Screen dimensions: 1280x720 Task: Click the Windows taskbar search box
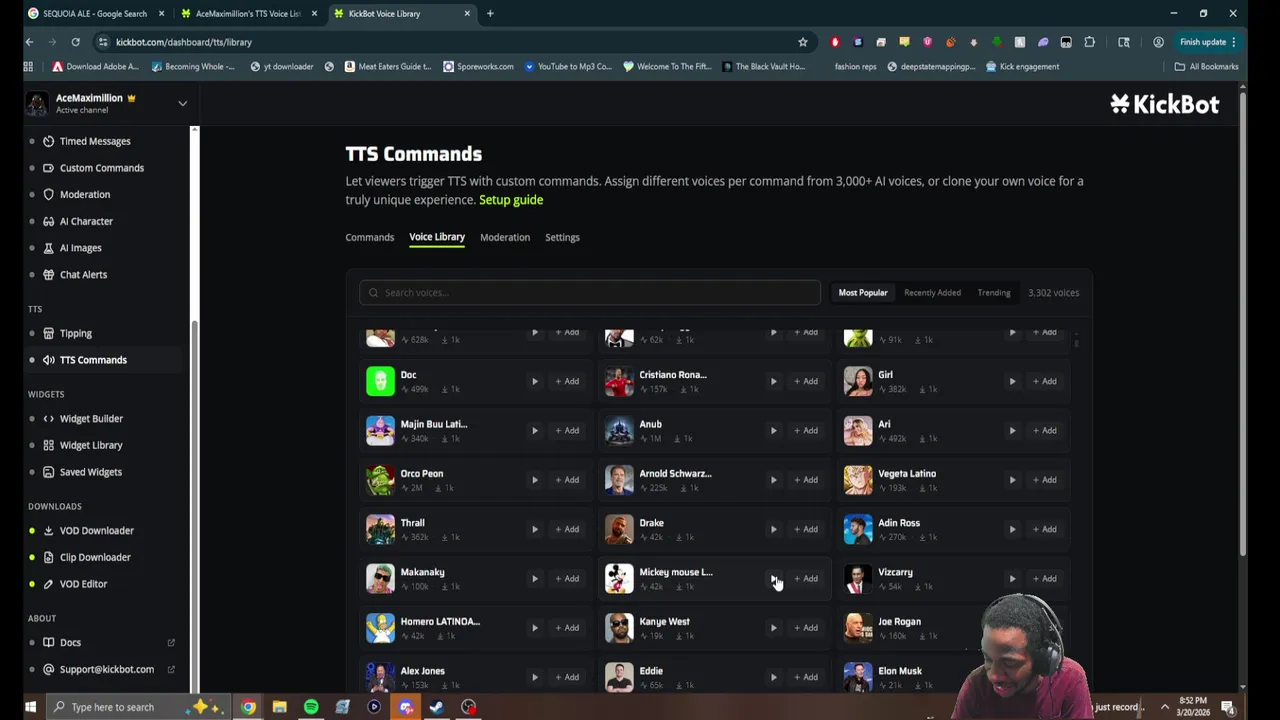138,707
